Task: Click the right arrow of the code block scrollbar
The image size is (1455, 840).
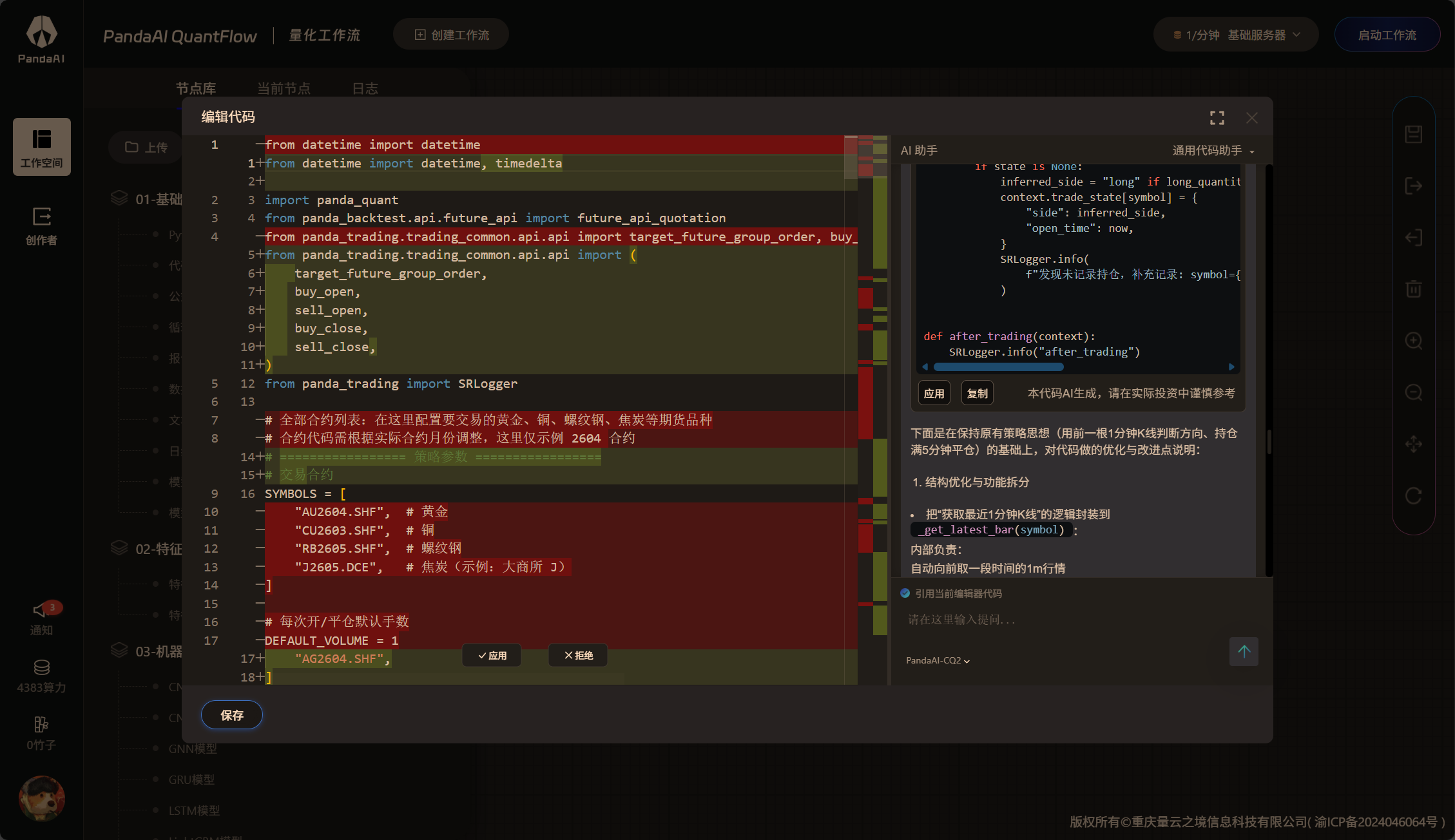Action: [1231, 367]
